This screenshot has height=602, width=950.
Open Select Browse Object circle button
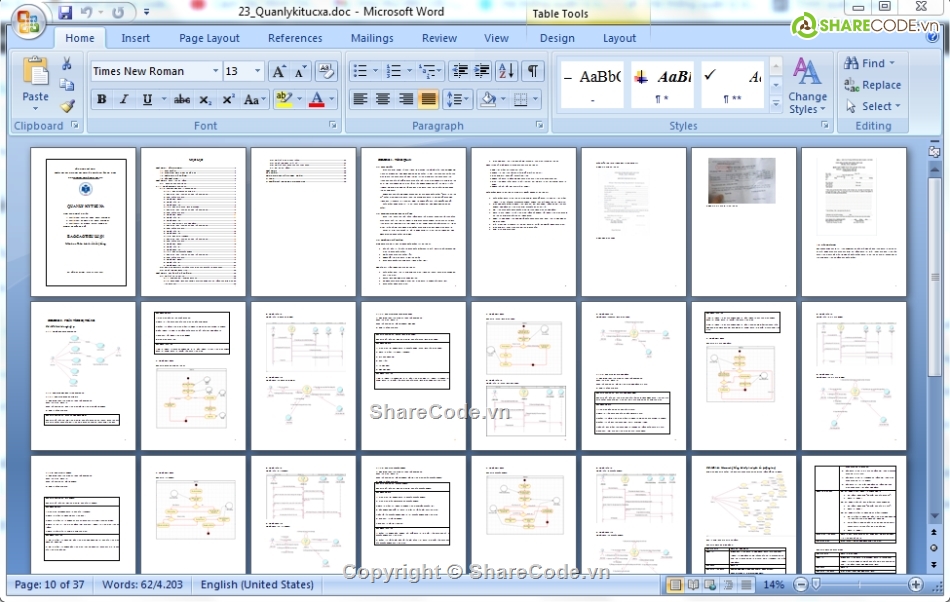tap(934, 548)
